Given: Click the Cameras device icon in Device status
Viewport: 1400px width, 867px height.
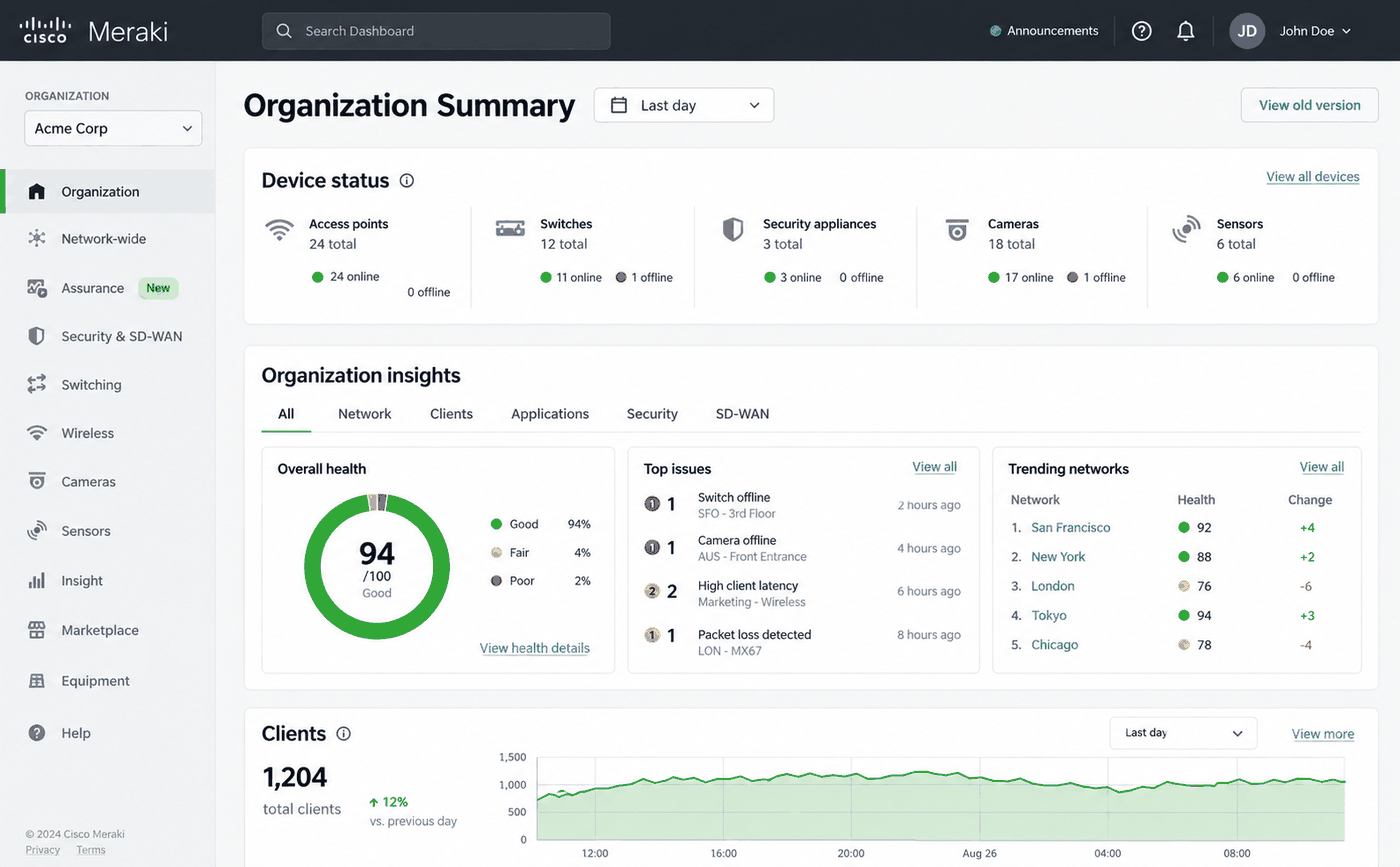Looking at the screenshot, I should [x=957, y=230].
